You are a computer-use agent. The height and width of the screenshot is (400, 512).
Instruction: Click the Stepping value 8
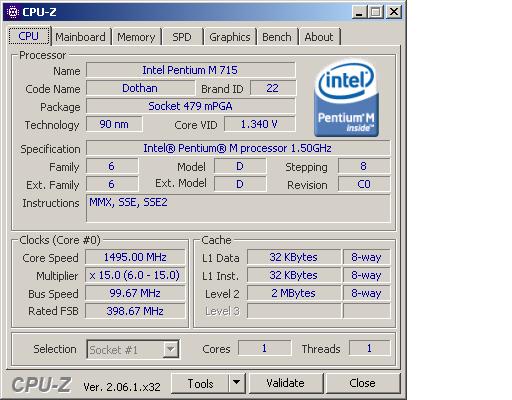pyautogui.click(x=364, y=166)
